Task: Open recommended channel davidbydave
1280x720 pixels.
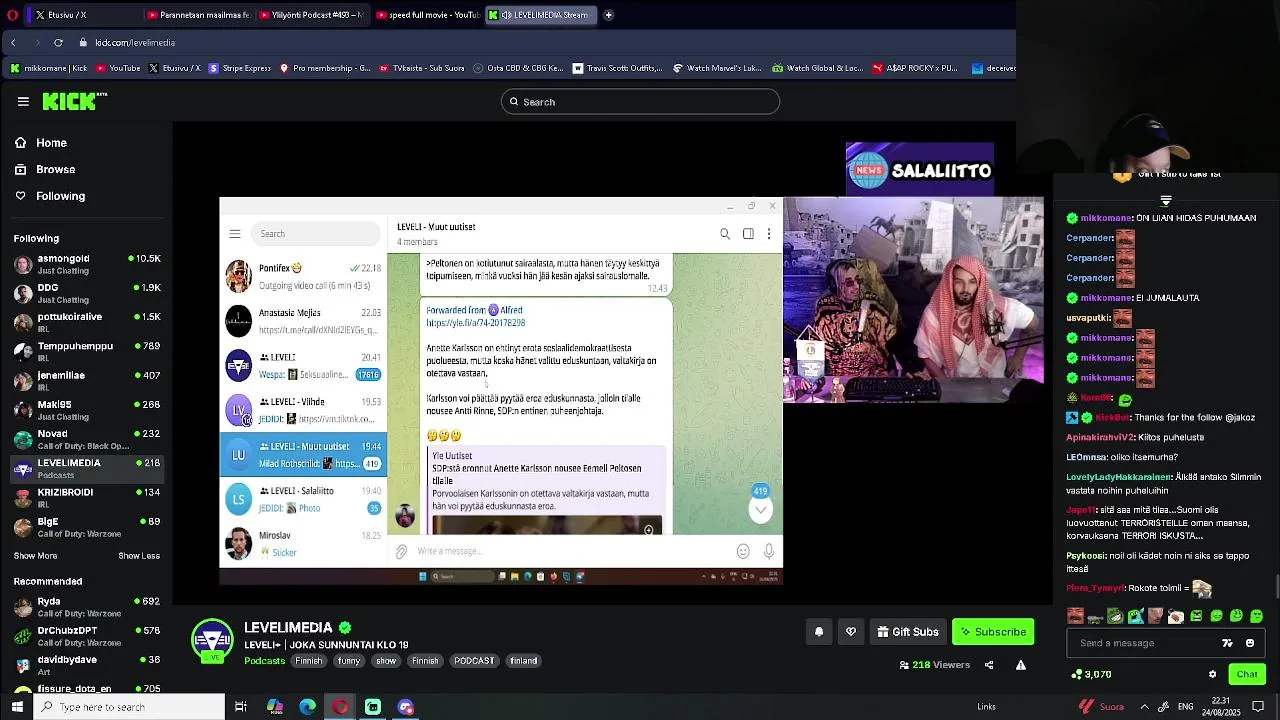Action: pyautogui.click(x=87, y=665)
